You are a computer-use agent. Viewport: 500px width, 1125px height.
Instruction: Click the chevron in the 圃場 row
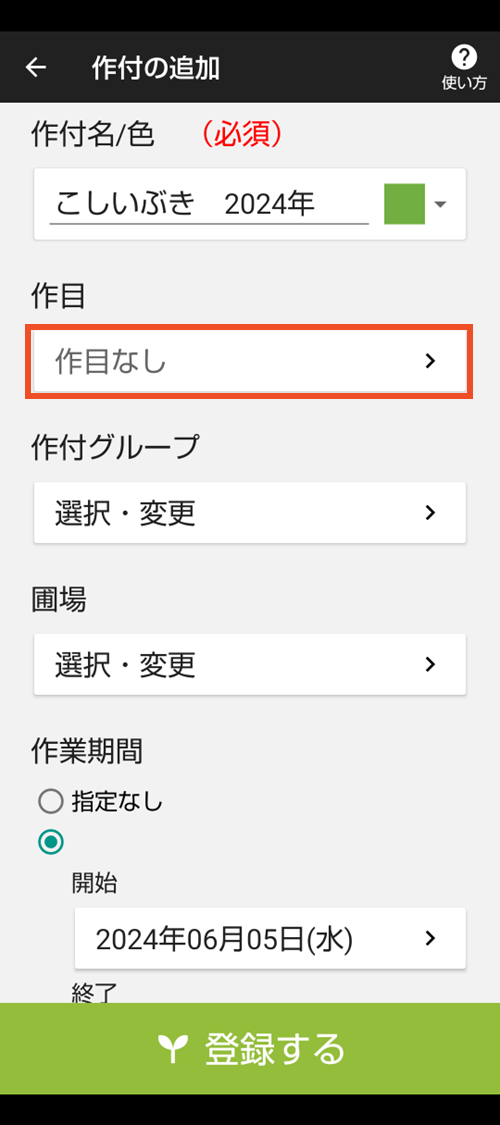pyautogui.click(x=430, y=664)
